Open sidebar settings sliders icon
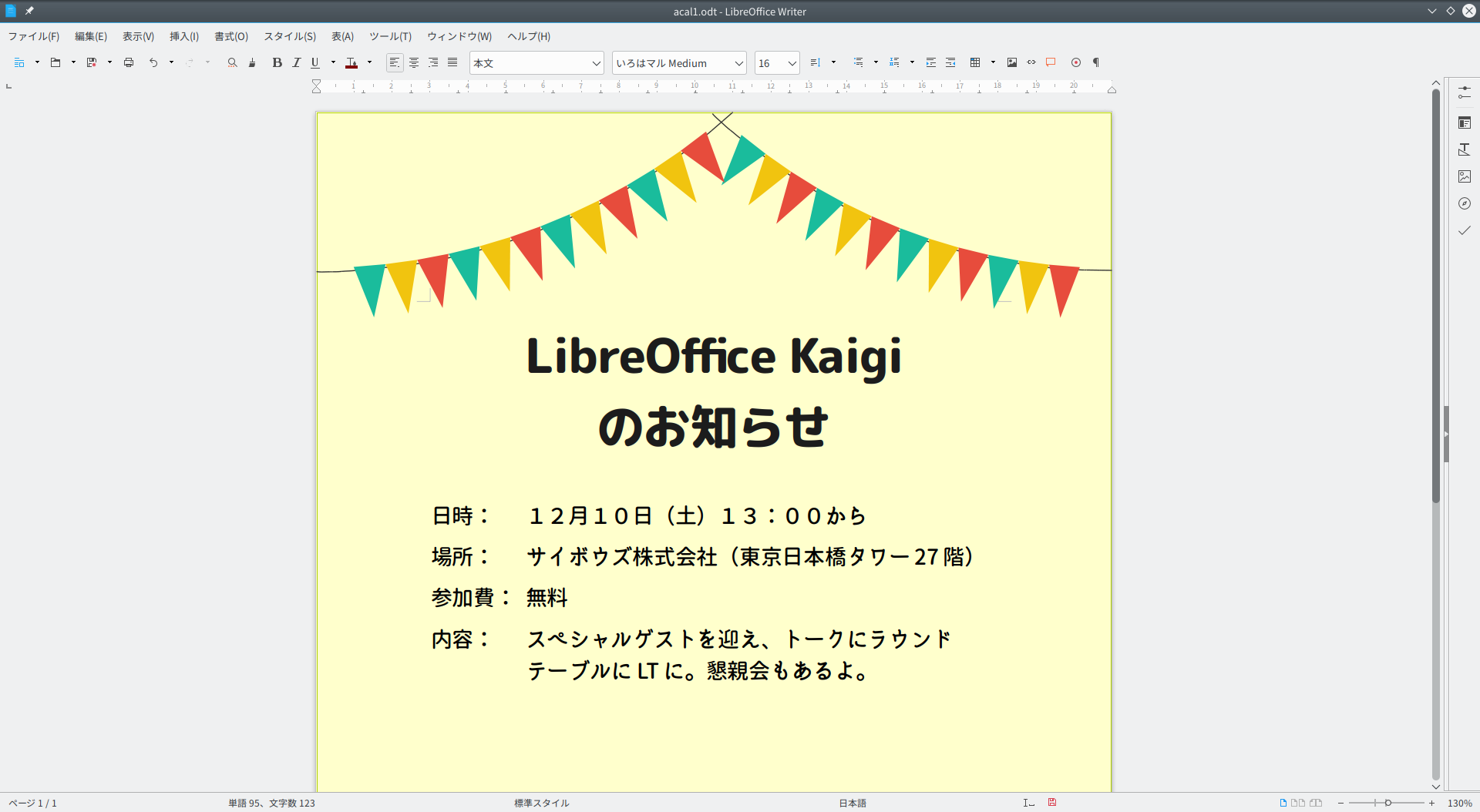1480x812 pixels. pyautogui.click(x=1465, y=92)
